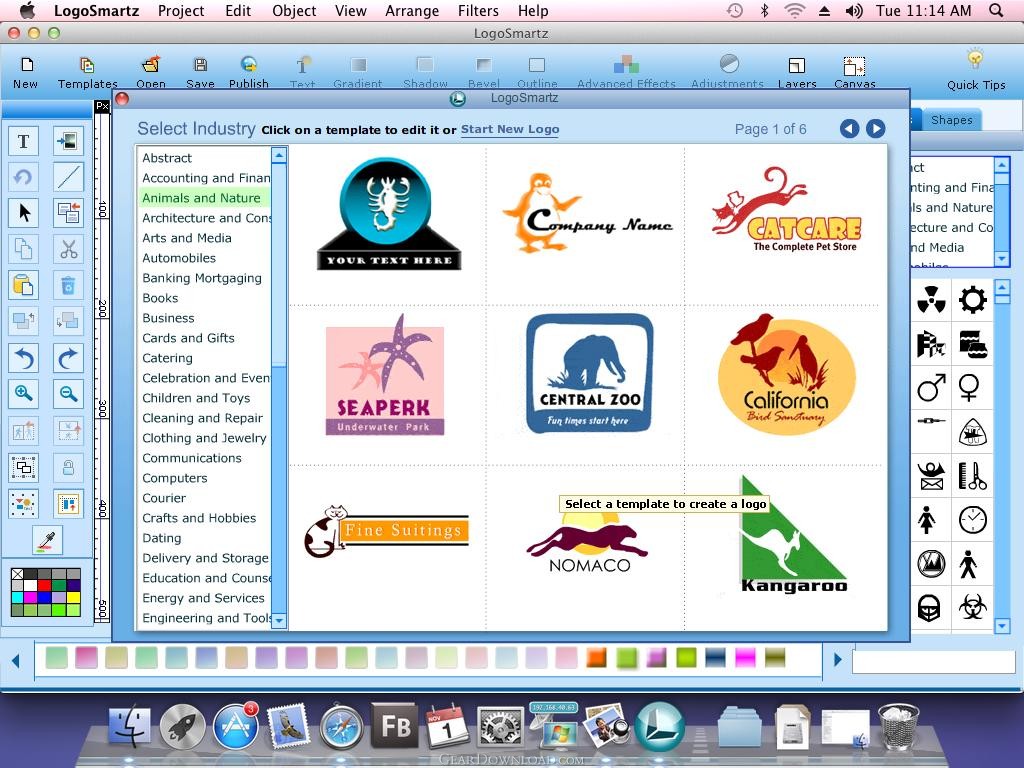The width and height of the screenshot is (1024, 768).
Task: Choose the Fine Suitings logo template
Action: [x=387, y=531]
